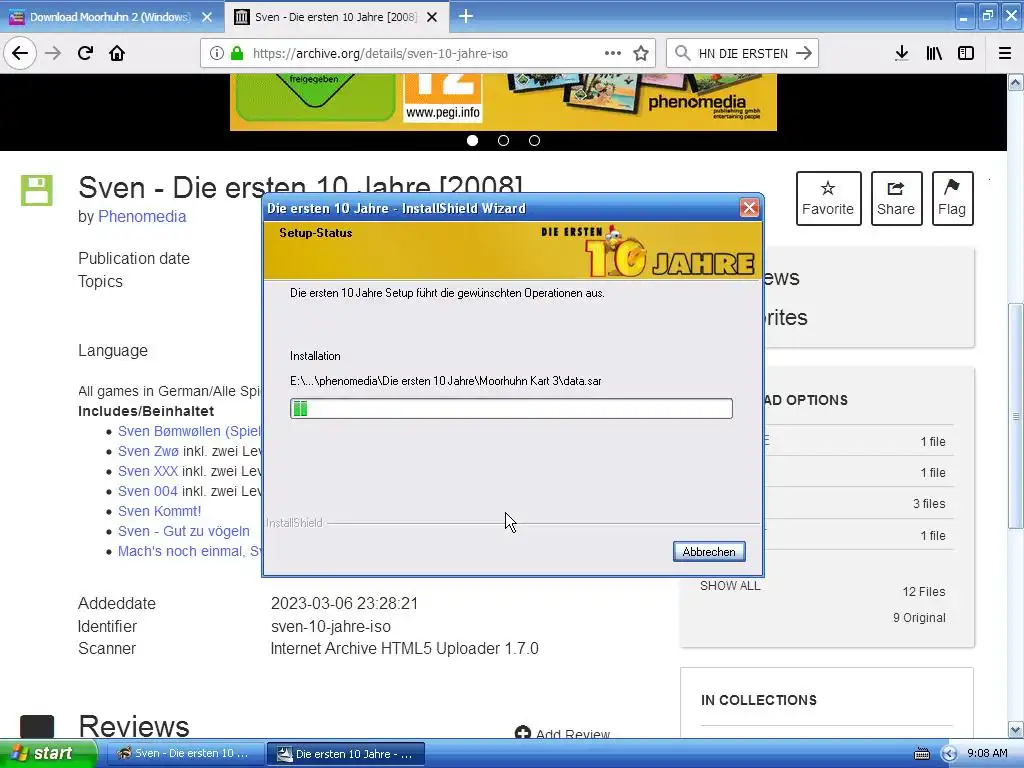Close the InstallShield Wizard dialog

749,208
